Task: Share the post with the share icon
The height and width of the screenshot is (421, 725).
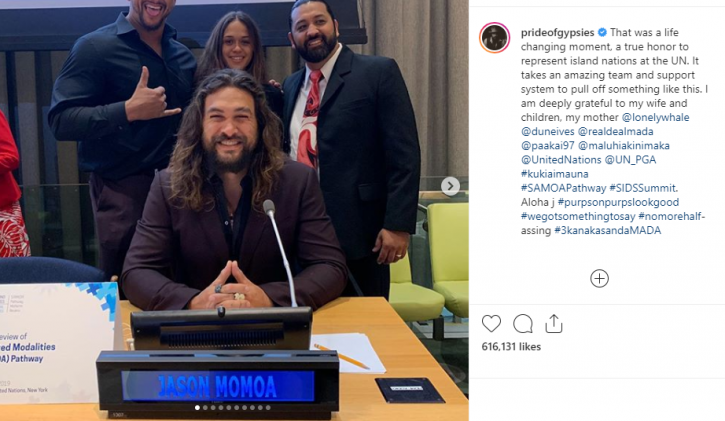Action: pos(553,323)
